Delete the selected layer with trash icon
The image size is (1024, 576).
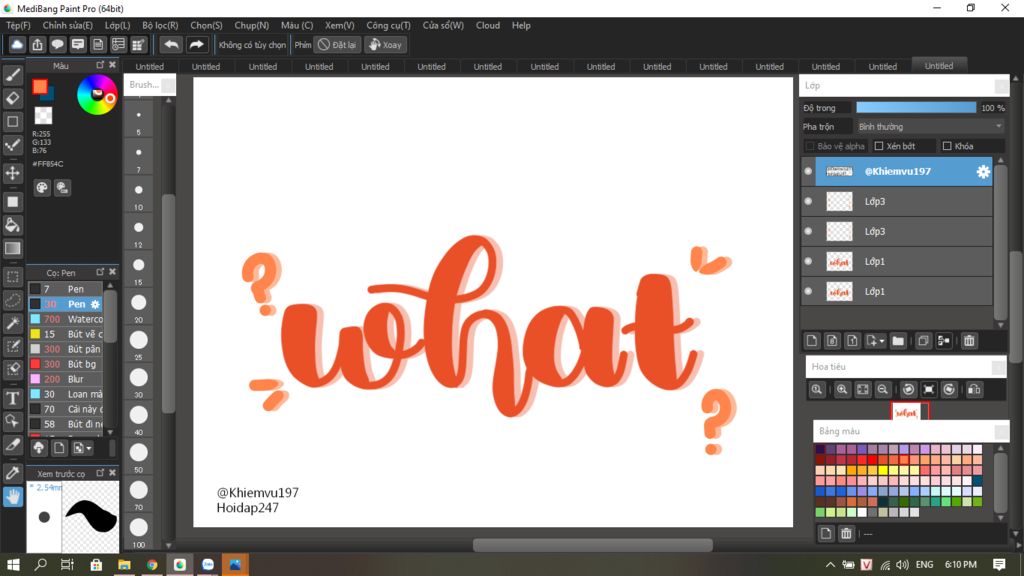pos(969,341)
